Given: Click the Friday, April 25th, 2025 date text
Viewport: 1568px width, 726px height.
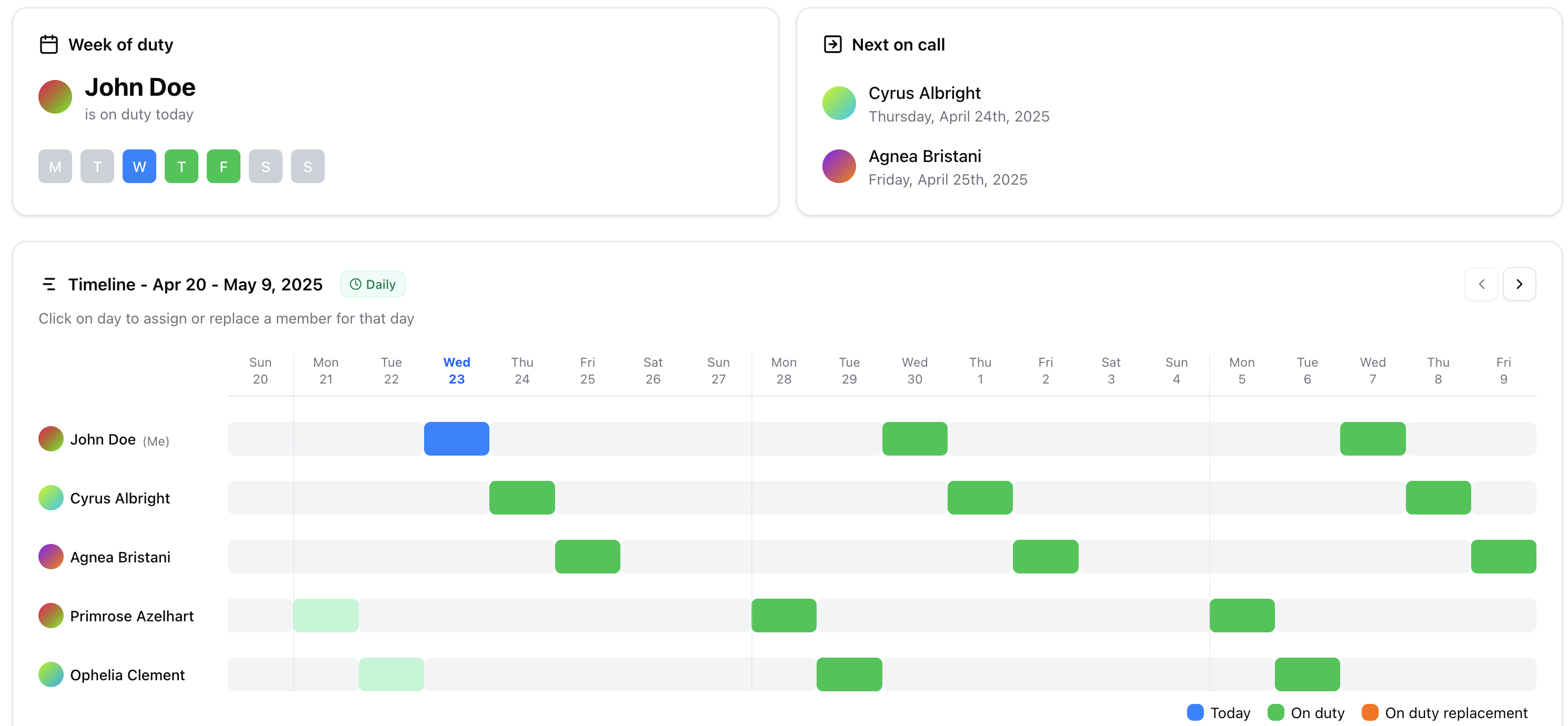Looking at the screenshot, I should [x=948, y=179].
